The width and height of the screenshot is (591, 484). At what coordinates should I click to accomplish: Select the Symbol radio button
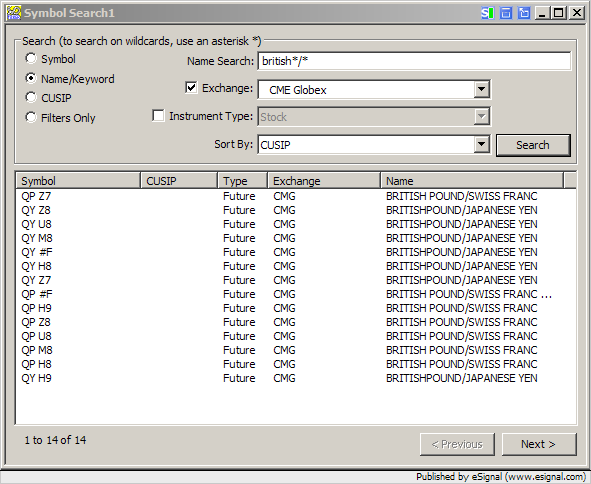click(x=31, y=58)
